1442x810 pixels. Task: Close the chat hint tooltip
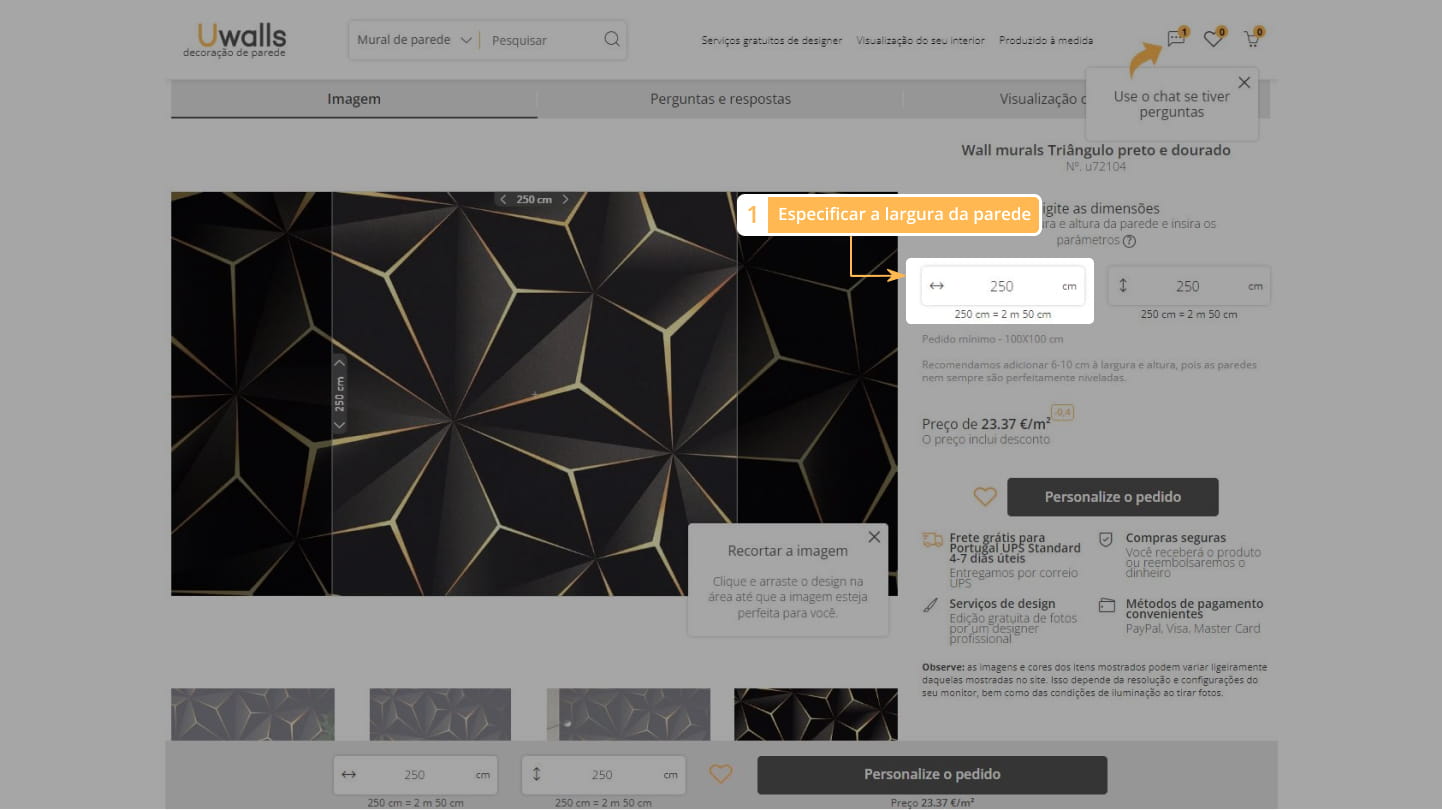pos(1244,83)
